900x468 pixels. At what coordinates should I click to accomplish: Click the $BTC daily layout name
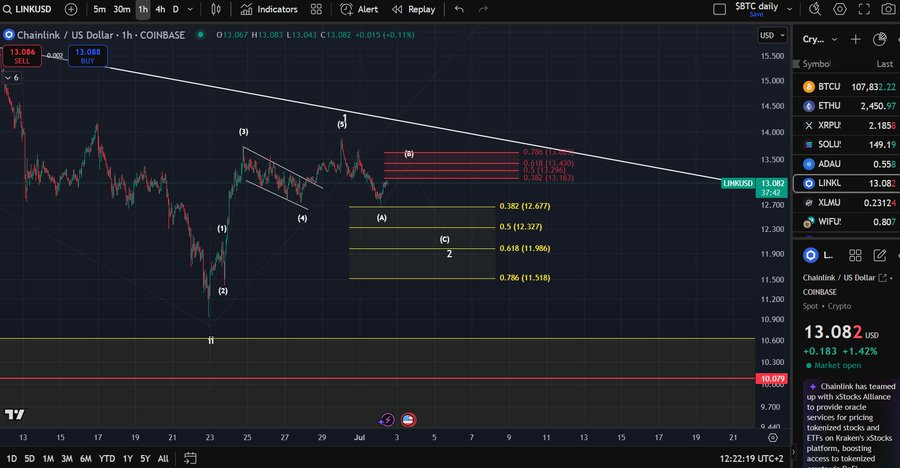(x=756, y=6)
